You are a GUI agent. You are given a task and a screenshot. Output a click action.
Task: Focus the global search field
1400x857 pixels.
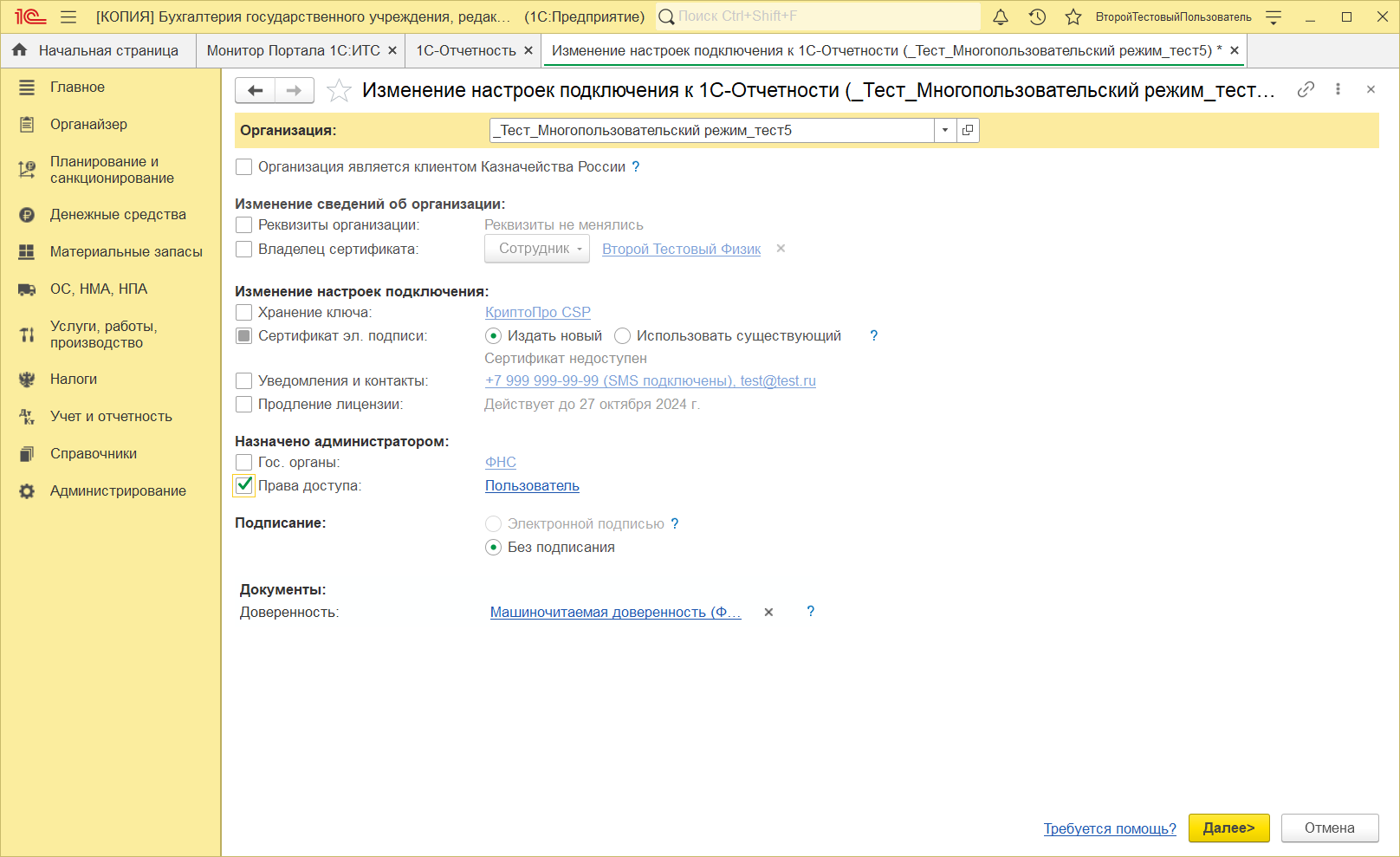coord(819,16)
